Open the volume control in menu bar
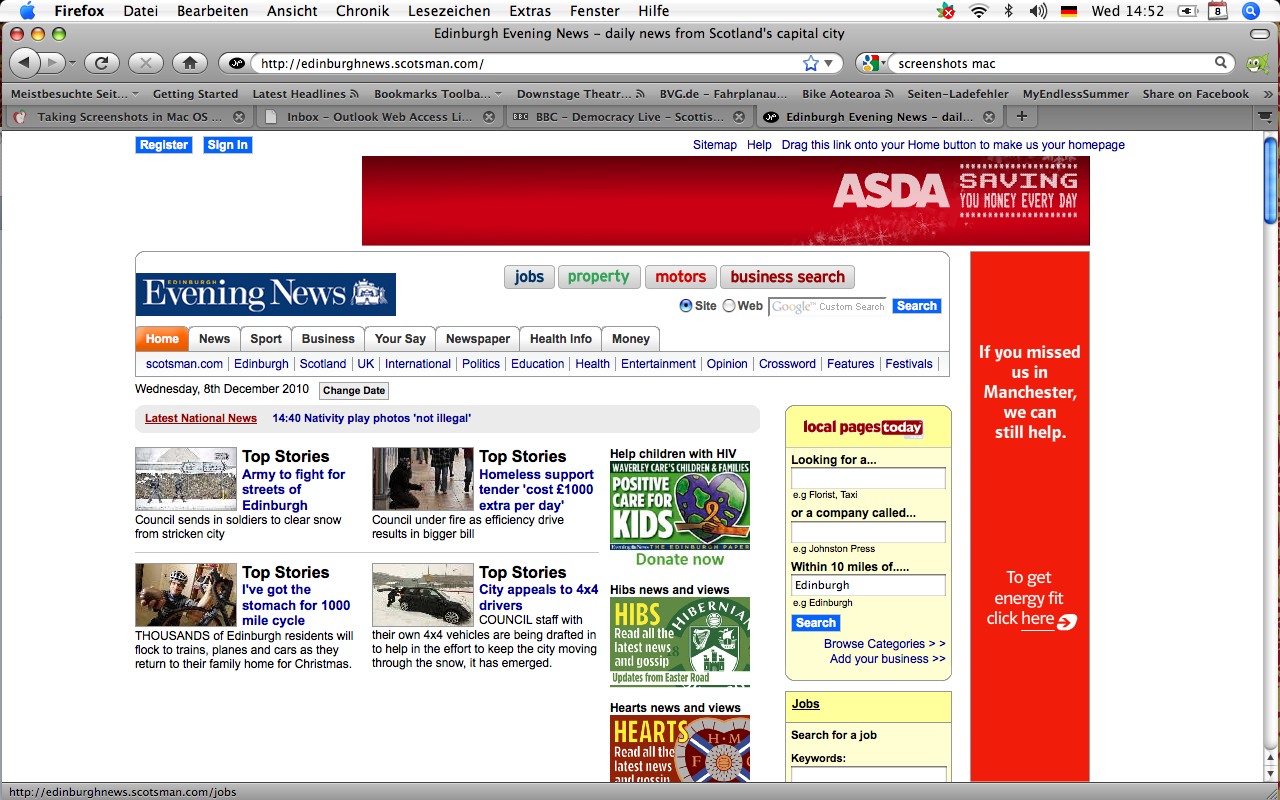 click(x=1038, y=11)
